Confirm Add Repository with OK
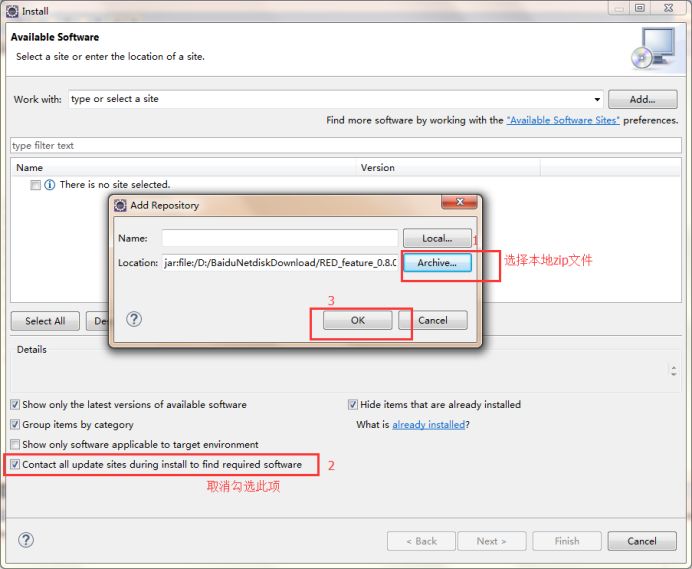The width and height of the screenshot is (692, 569). (x=357, y=320)
